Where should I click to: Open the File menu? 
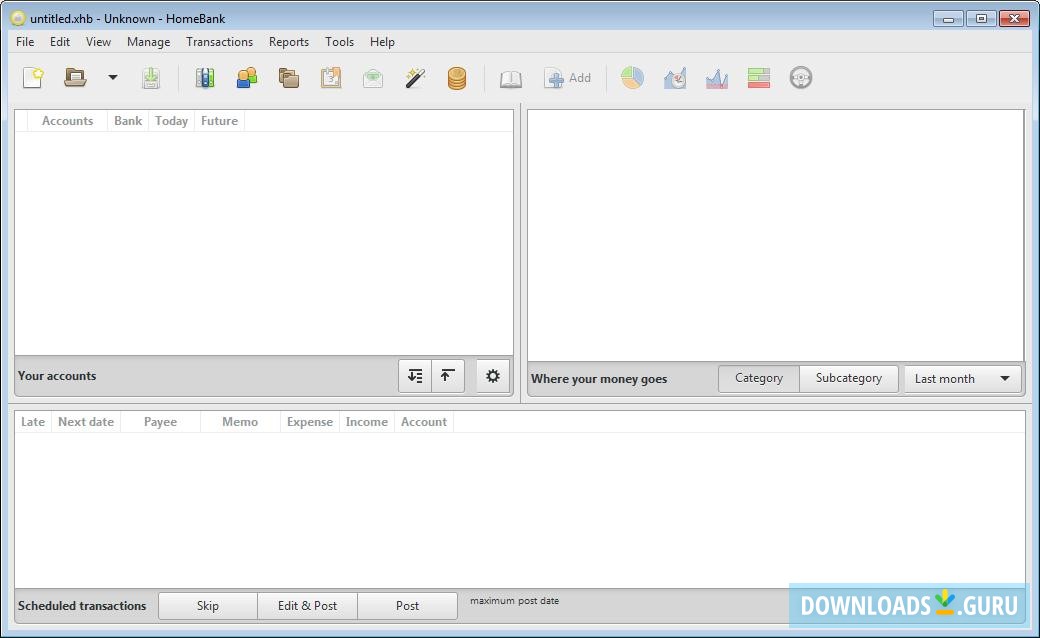tap(25, 42)
